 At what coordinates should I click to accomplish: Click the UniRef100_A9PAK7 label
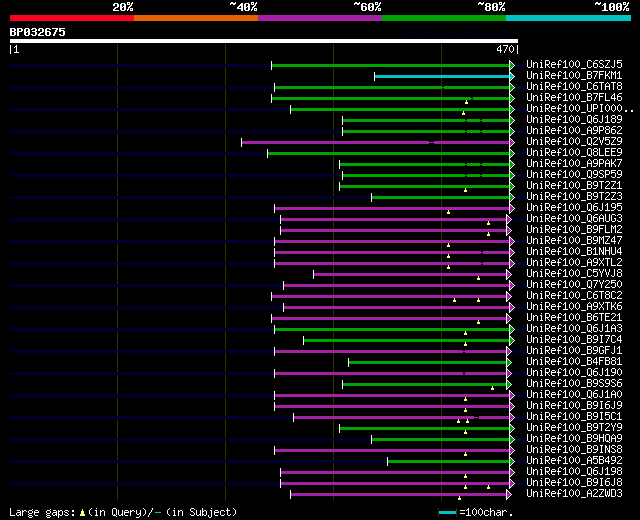pyautogui.click(x=574, y=164)
